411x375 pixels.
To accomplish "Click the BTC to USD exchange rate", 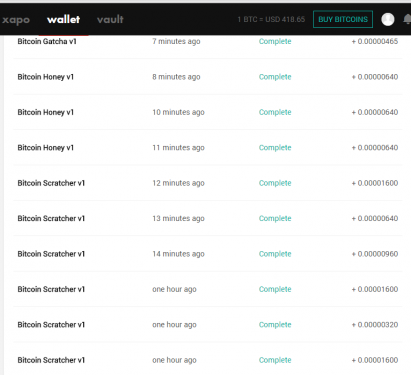I will (x=271, y=19).
